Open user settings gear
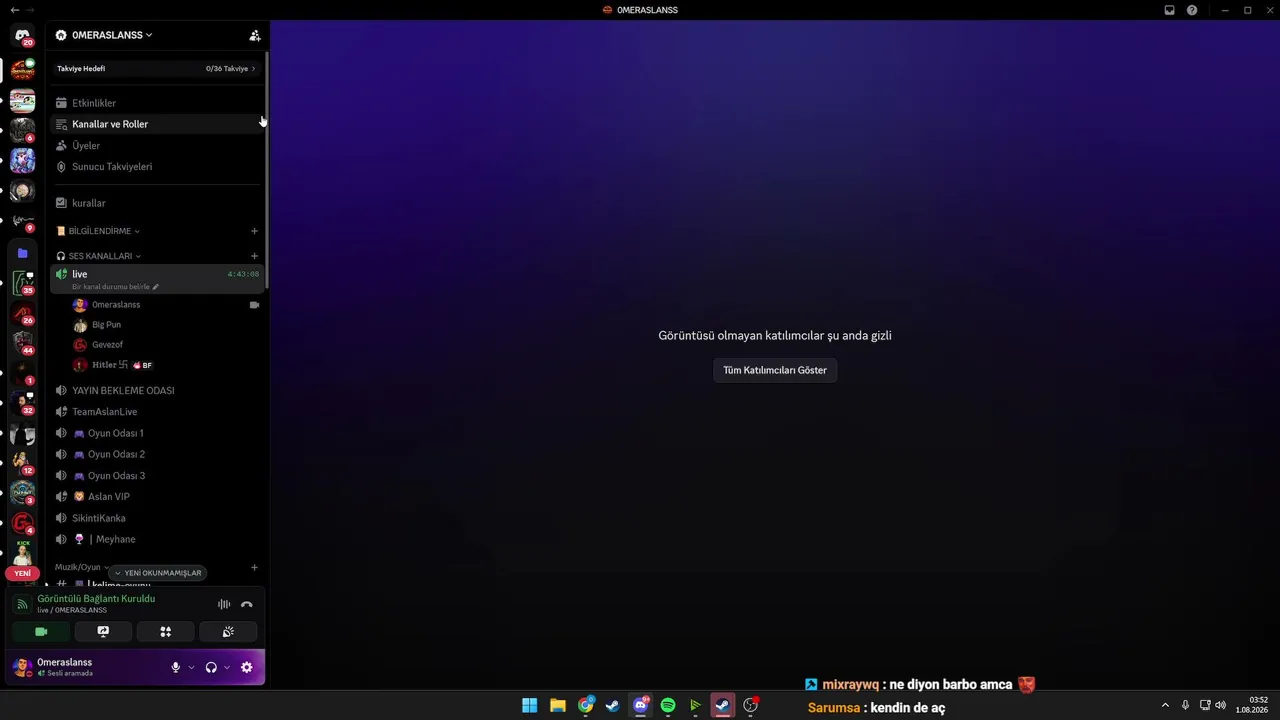 coord(247,667)
